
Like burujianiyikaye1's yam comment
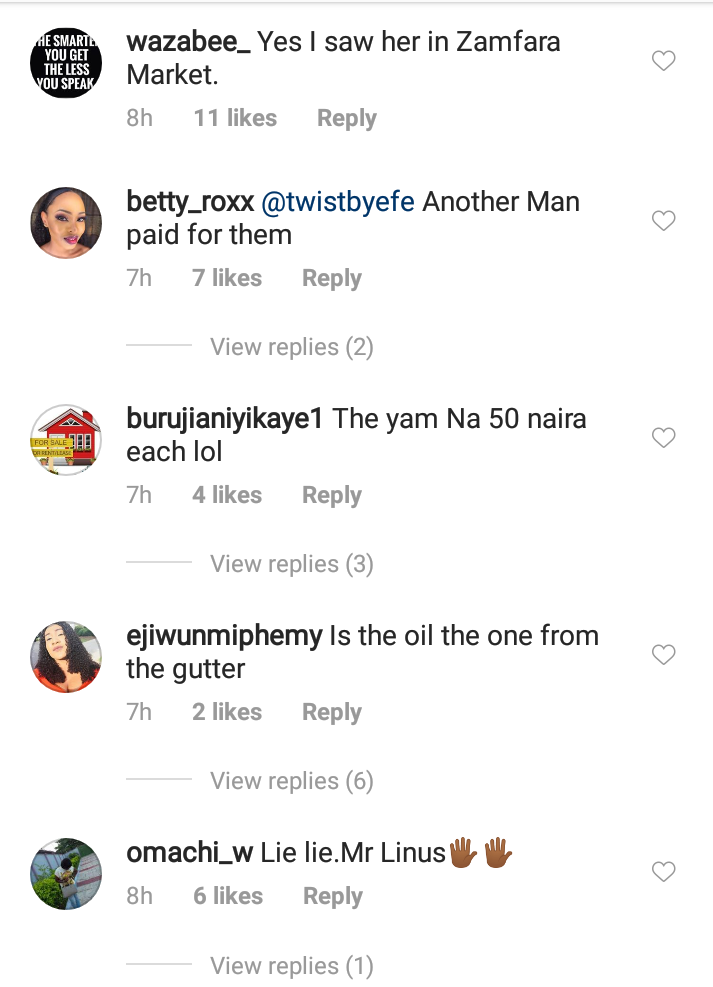pos(663,437)
